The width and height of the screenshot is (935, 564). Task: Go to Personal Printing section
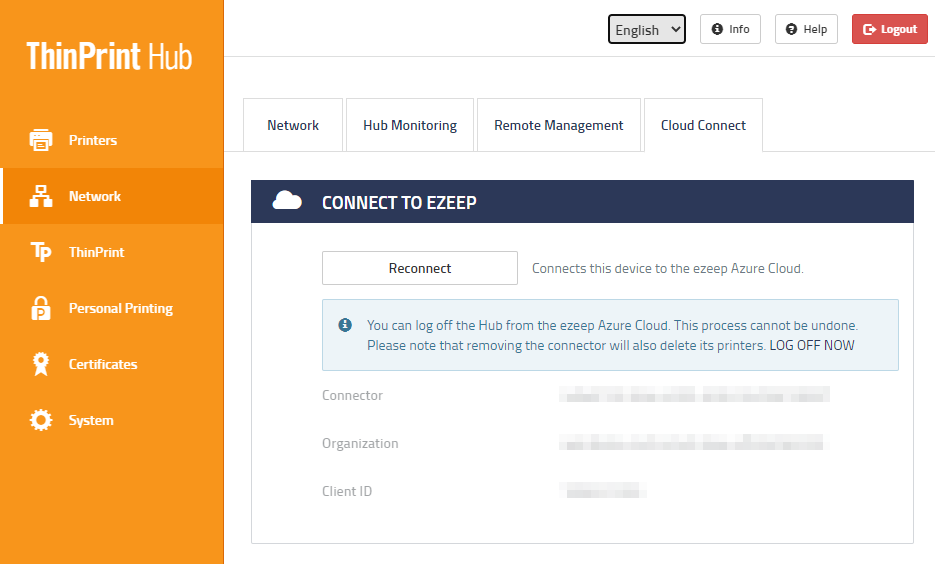click(112, 308)
